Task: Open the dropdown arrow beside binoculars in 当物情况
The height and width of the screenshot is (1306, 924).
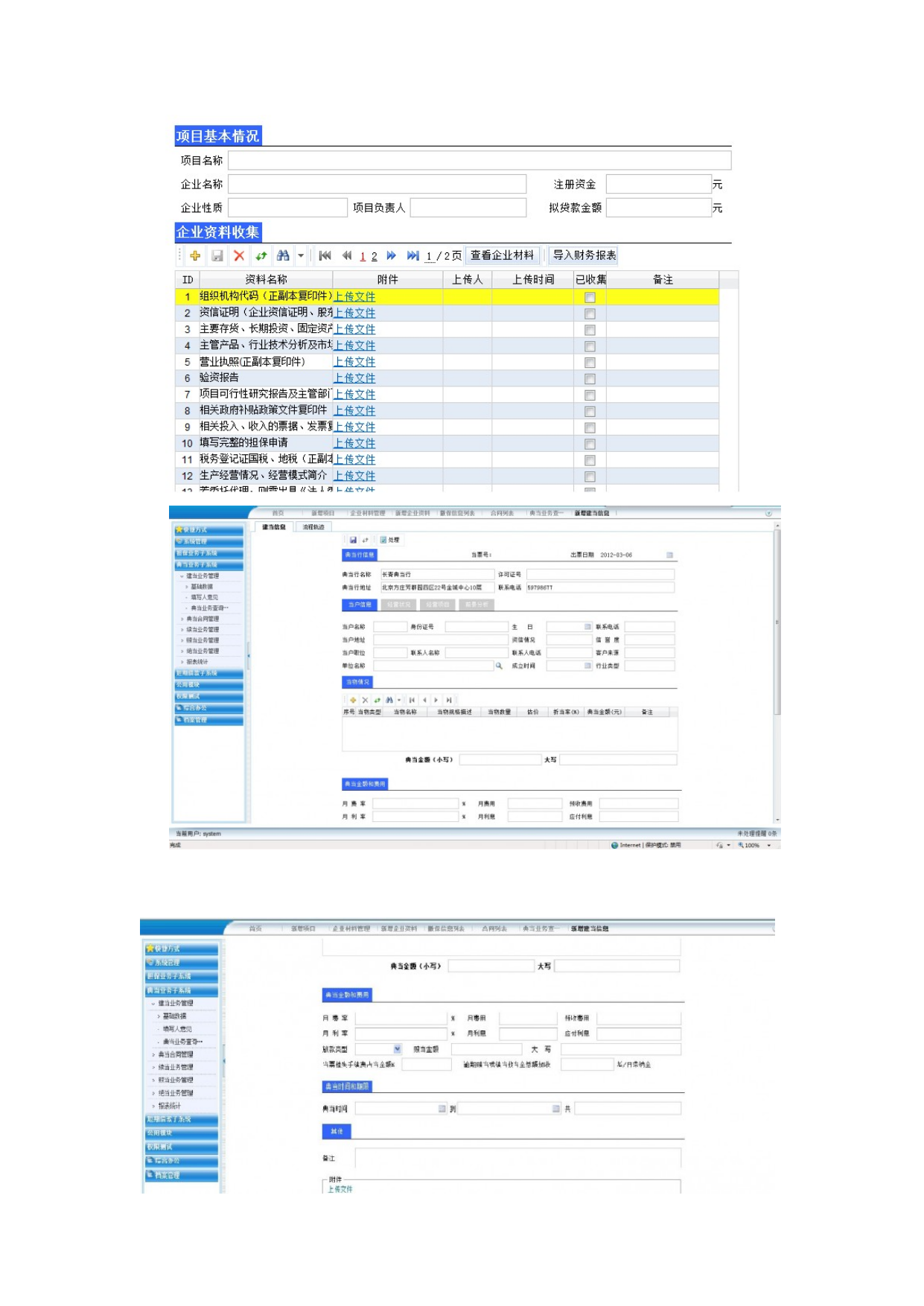Action: tap(399, 700)
